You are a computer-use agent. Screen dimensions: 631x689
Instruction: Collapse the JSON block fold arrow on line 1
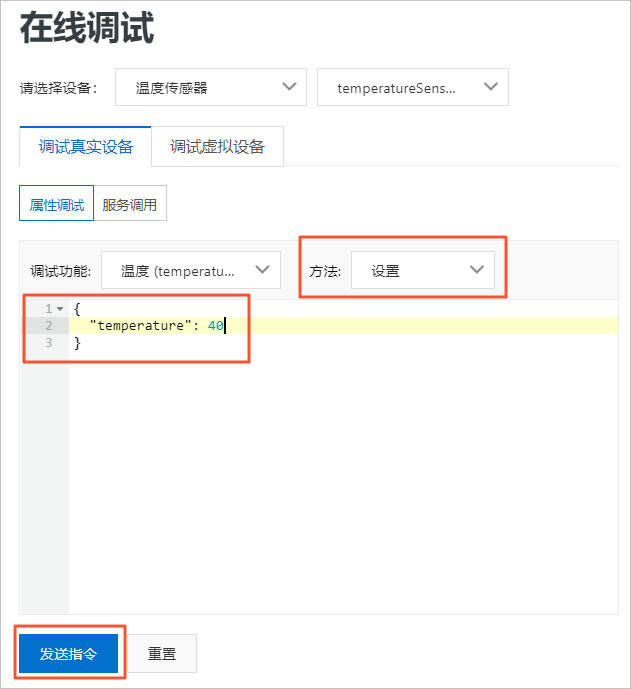tap(60, 308)
